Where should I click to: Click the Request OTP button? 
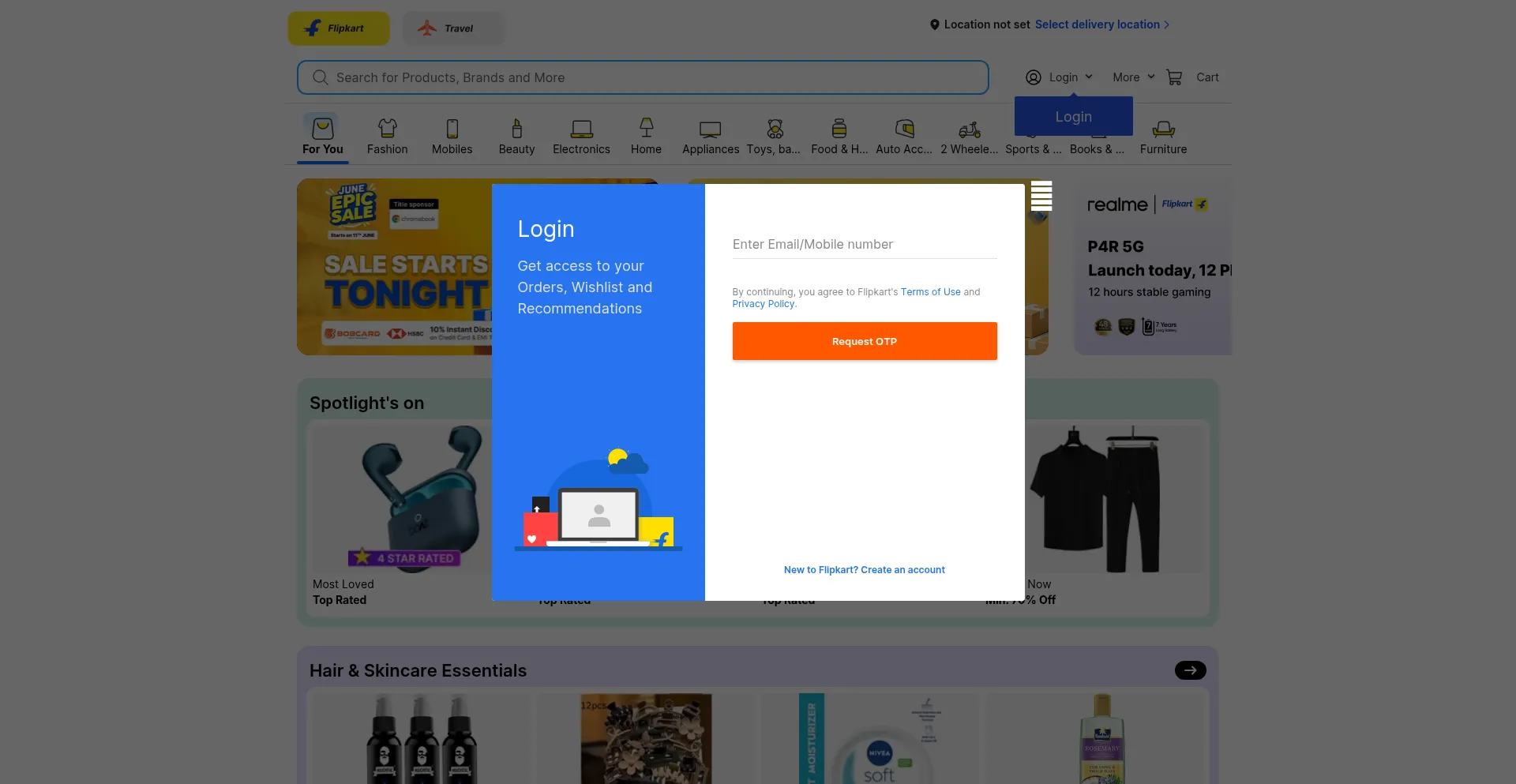(865, 341)
